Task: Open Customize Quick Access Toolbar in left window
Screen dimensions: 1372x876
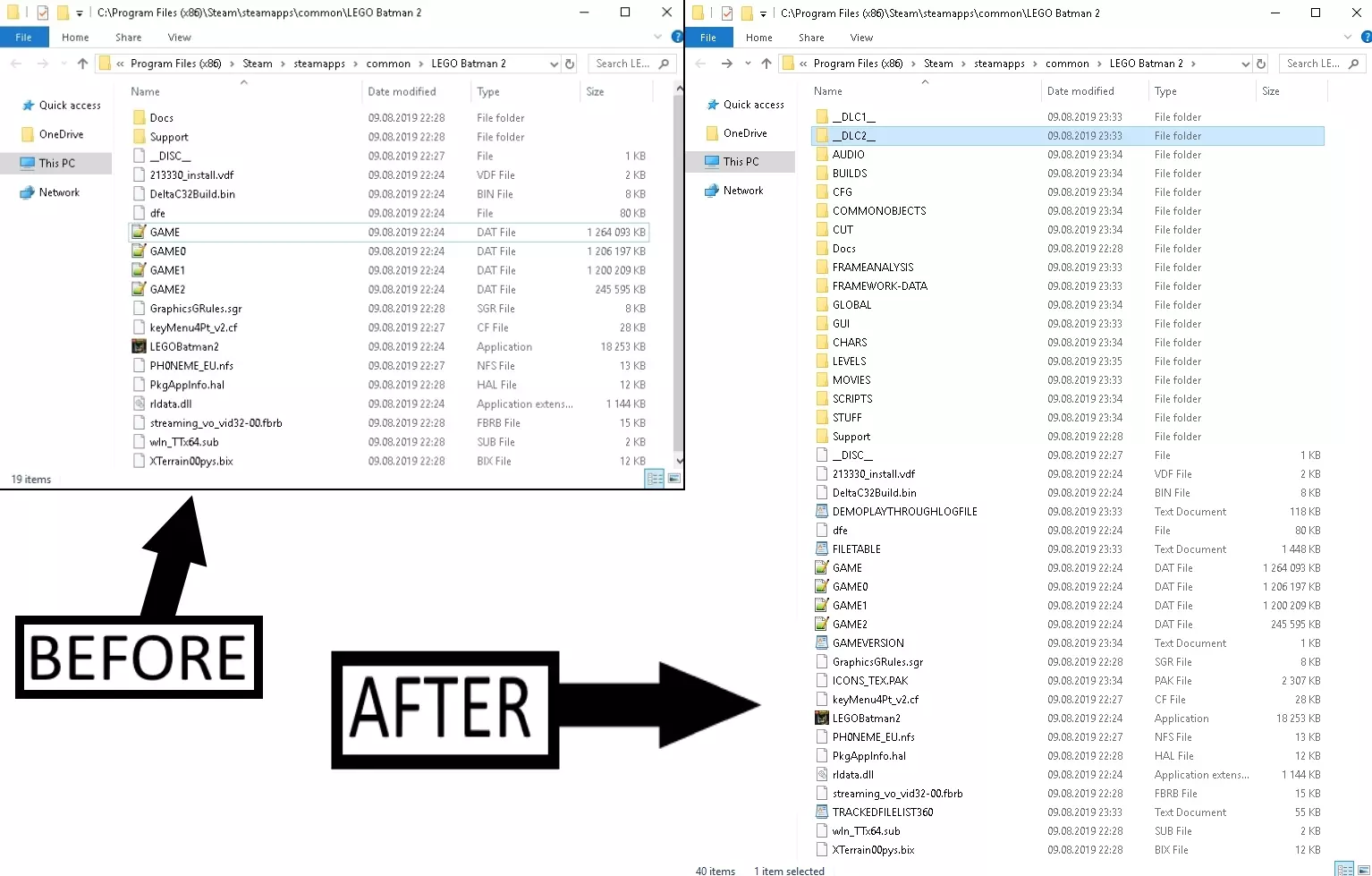Action: point(80,13)
